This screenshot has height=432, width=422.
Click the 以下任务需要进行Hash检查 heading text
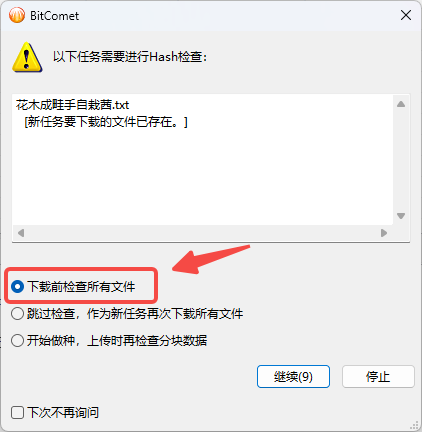click(x=130, y=57)
